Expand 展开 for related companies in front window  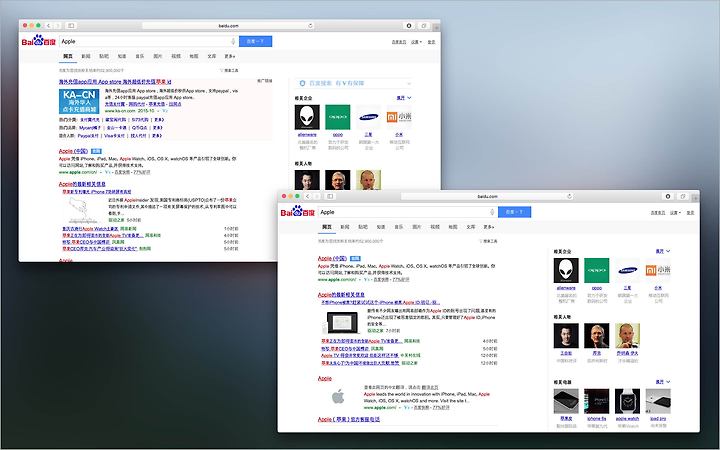click(x=663, y=251)
